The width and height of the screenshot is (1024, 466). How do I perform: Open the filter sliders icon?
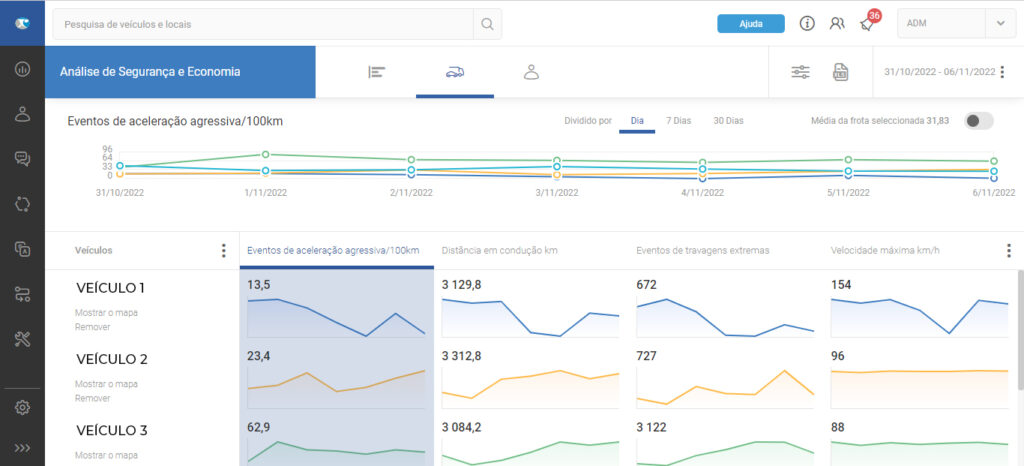(x=801, y=72)
